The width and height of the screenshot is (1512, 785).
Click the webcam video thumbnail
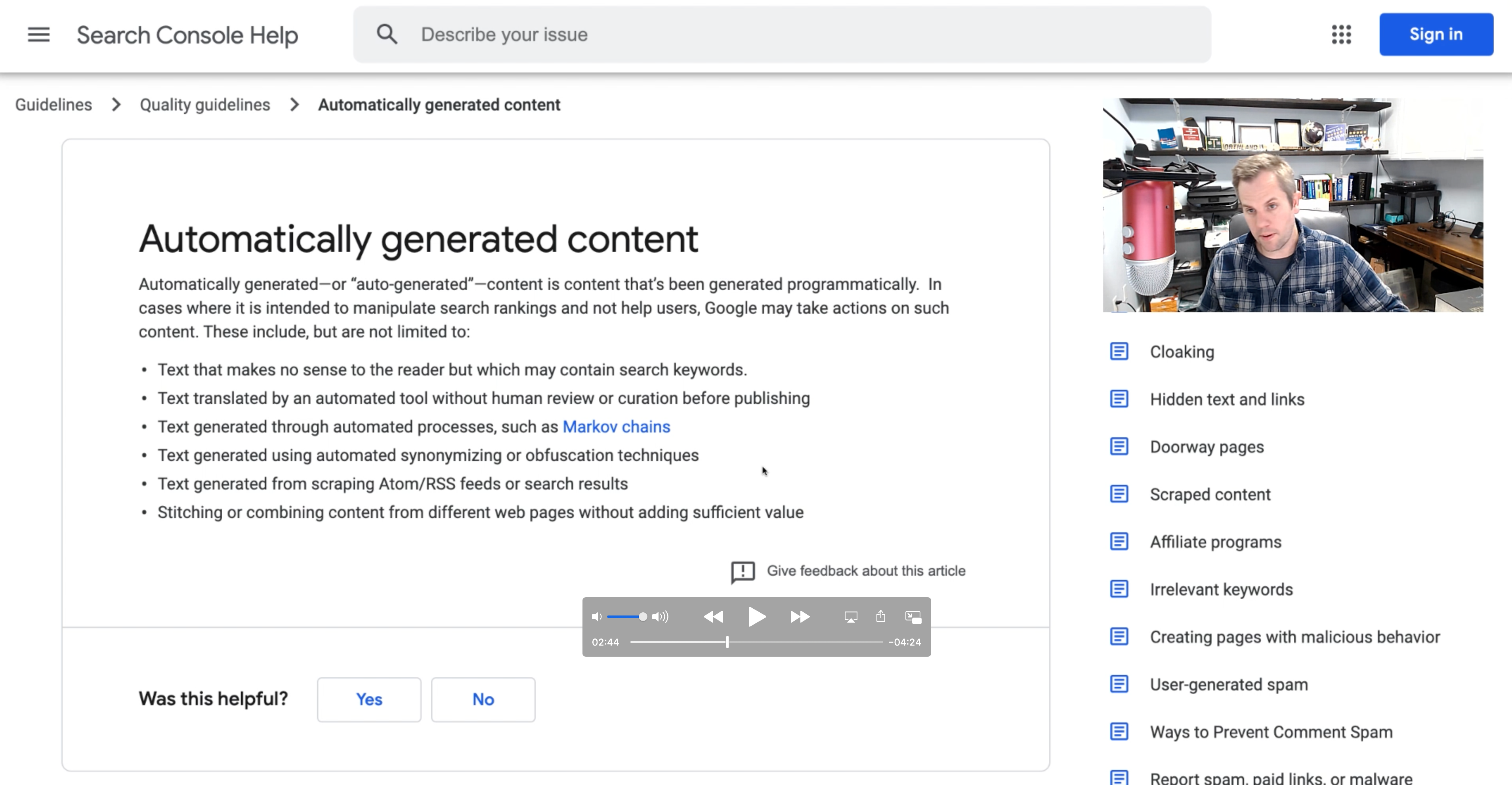[1293, 205]
